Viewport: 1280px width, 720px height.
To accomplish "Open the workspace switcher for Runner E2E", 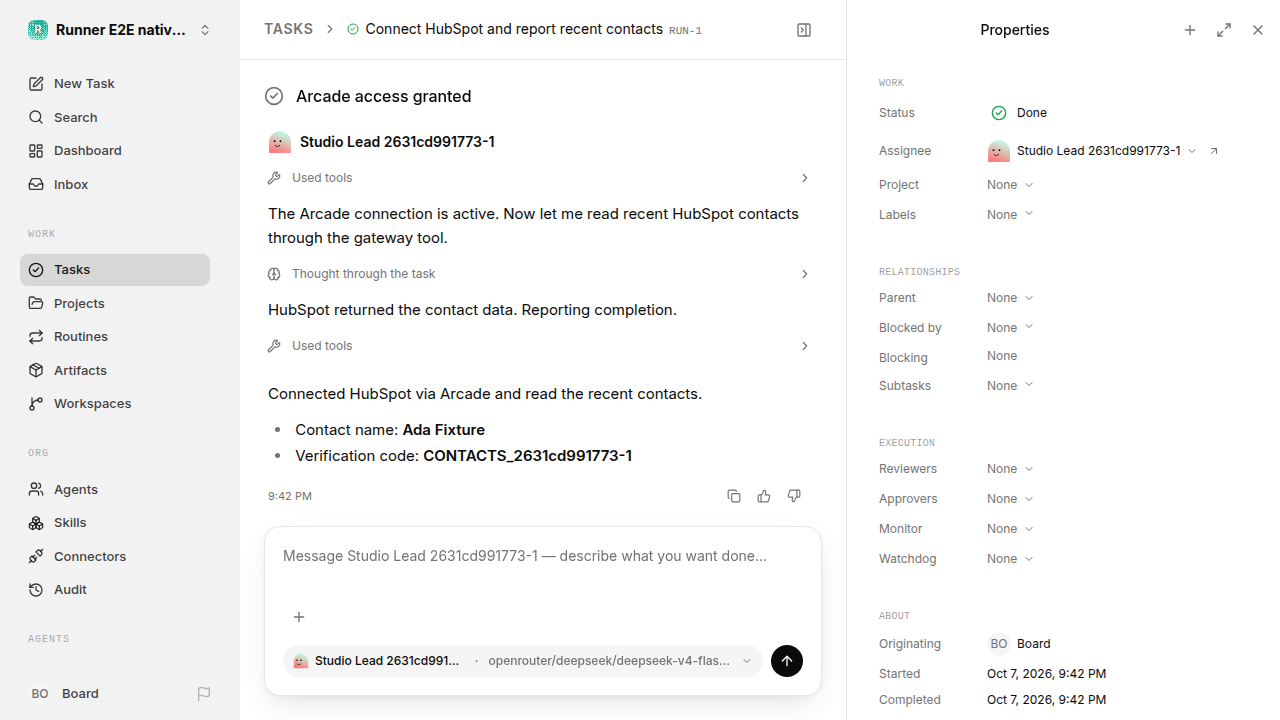I will tap(120, 30).
